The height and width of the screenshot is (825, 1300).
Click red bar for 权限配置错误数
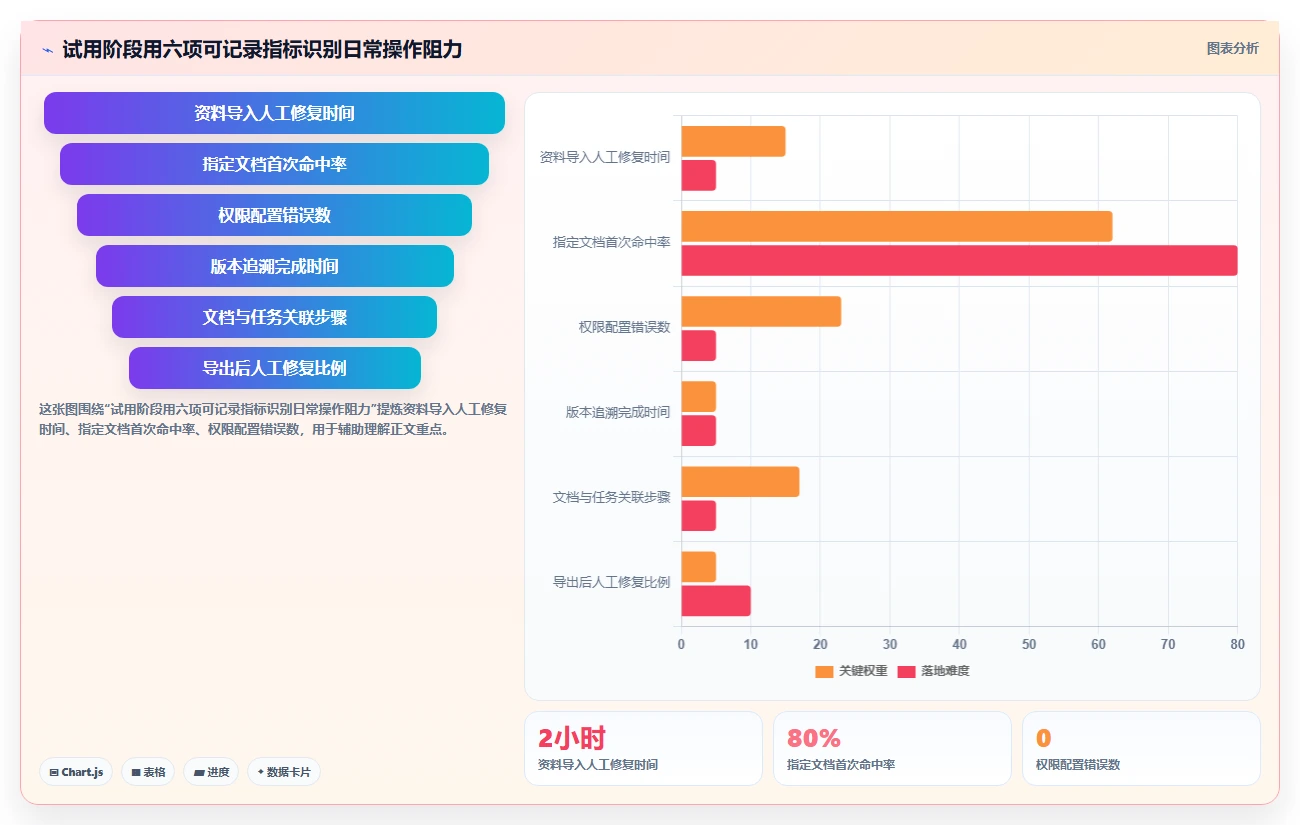pyautogui.click(x=699, y=345)
